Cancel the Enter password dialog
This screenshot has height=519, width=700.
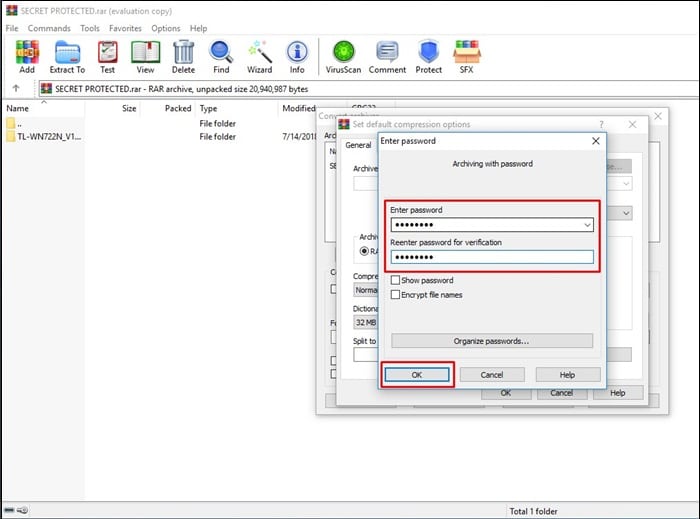click(x=492, y=375)
